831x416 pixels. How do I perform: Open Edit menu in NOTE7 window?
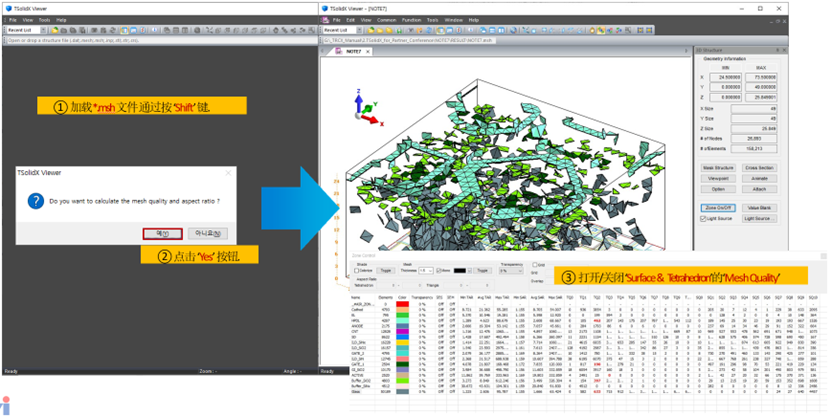coord(350,20)
